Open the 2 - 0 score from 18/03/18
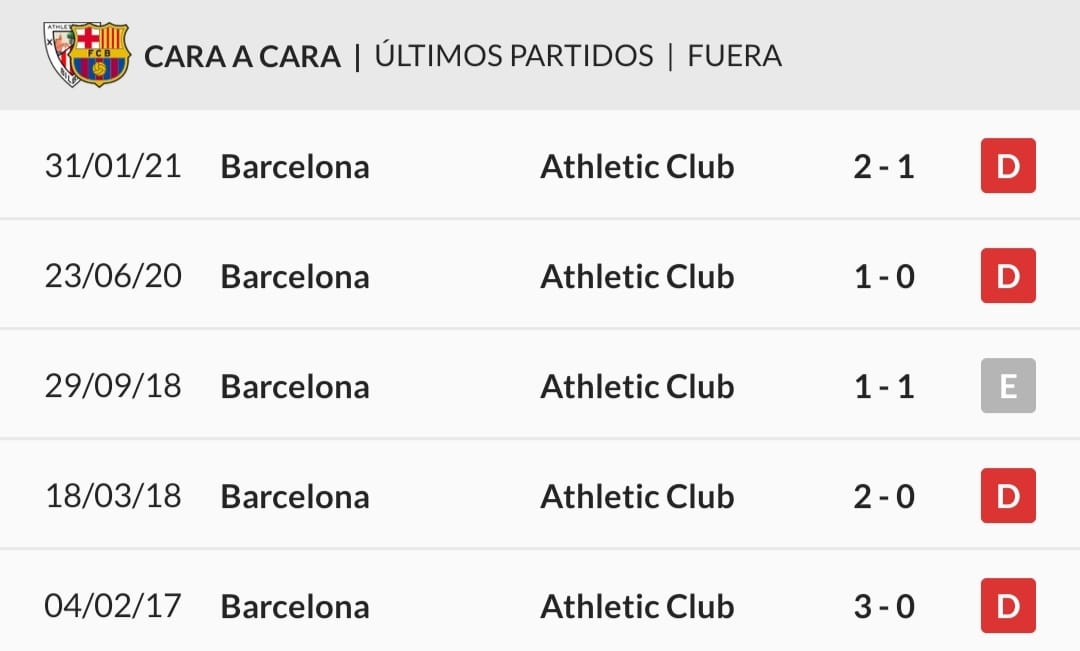The height and width of the screenshot is (651, 1080). [x=884, y=496]
